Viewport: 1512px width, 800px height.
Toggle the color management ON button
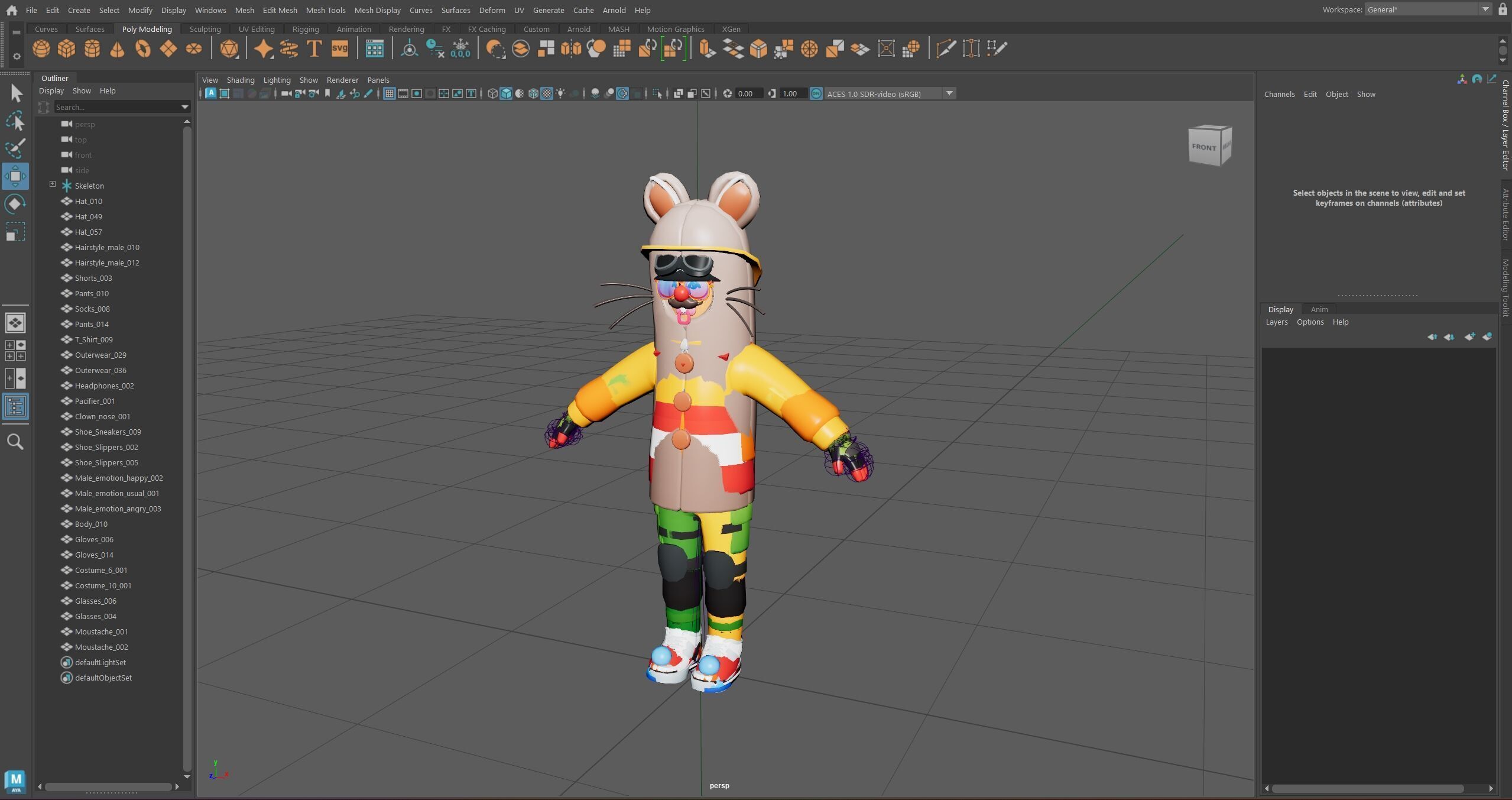tap(816, 93)
